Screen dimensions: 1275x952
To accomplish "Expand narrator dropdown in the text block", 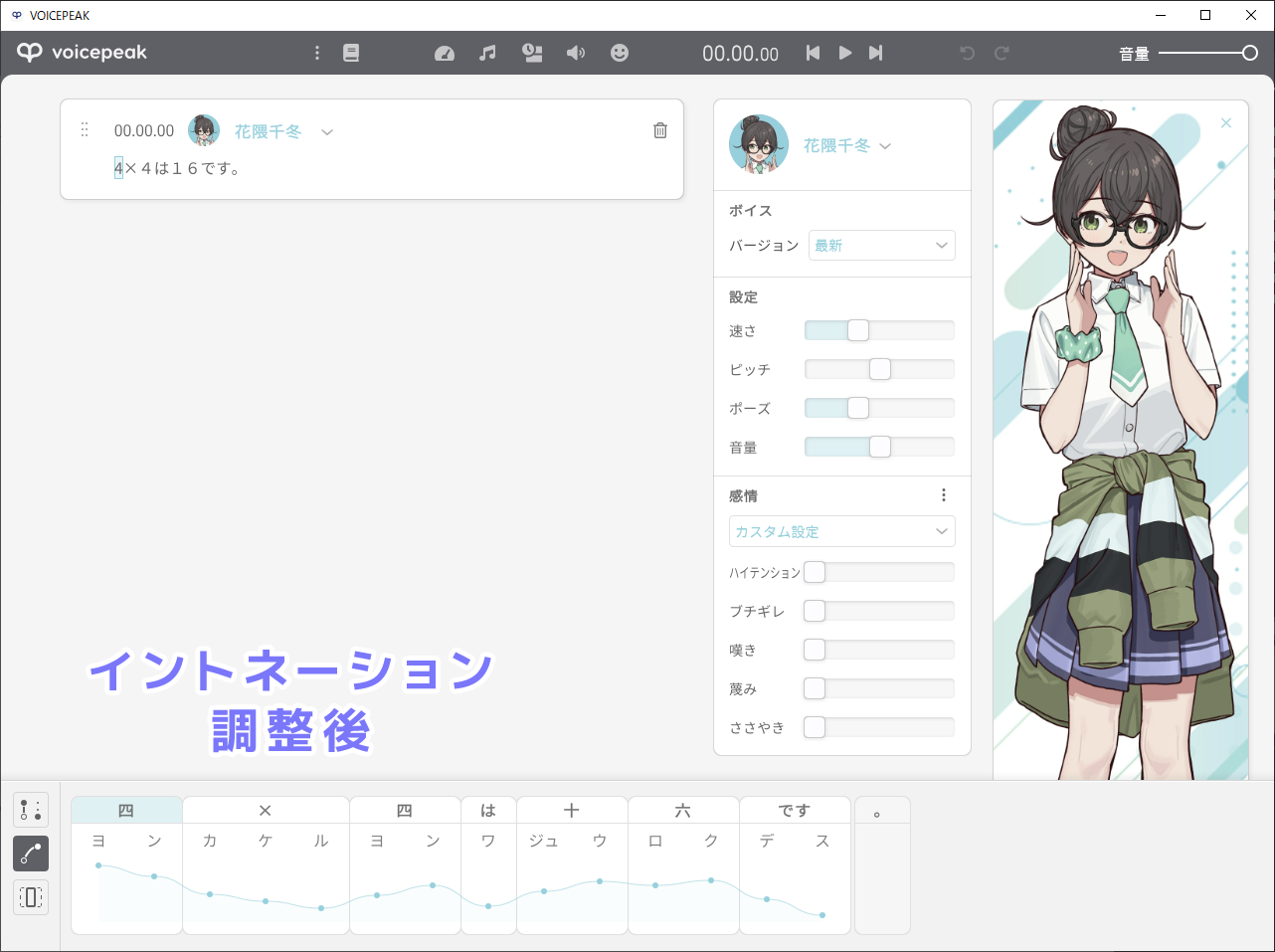I will (x=327, y=131).
